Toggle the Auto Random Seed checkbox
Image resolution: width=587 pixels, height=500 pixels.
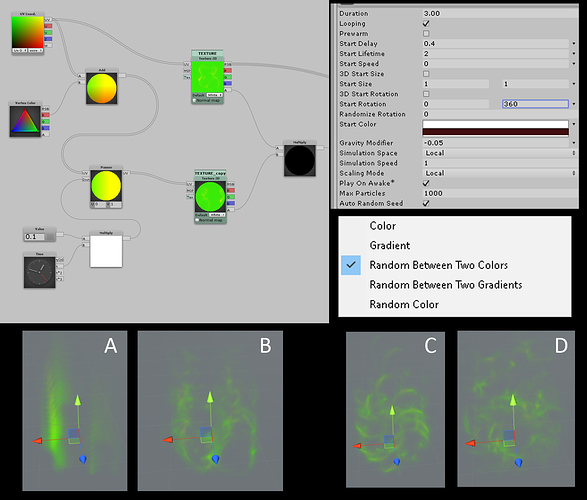click(x=426, y=203)
